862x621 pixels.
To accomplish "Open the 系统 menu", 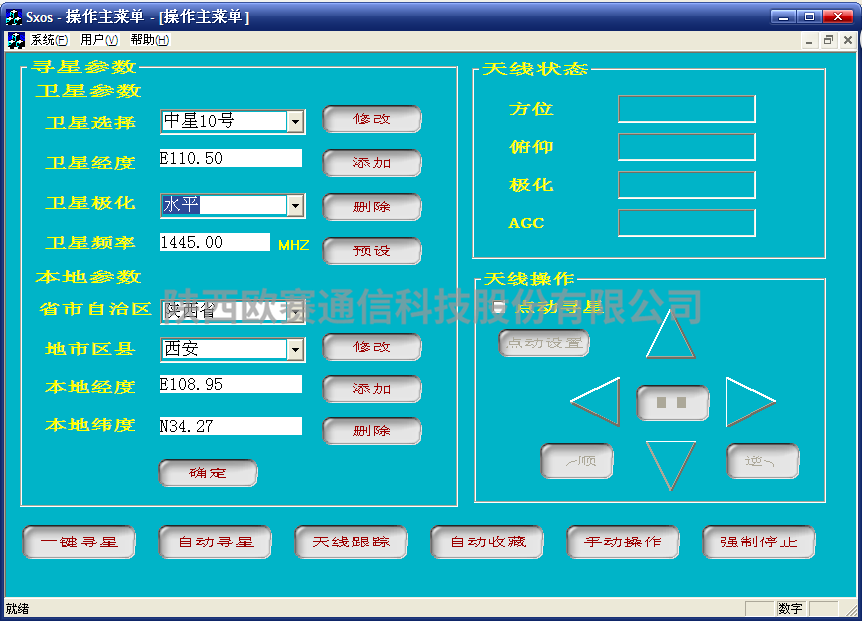I will pyautogui.click(x=49, y=40).
